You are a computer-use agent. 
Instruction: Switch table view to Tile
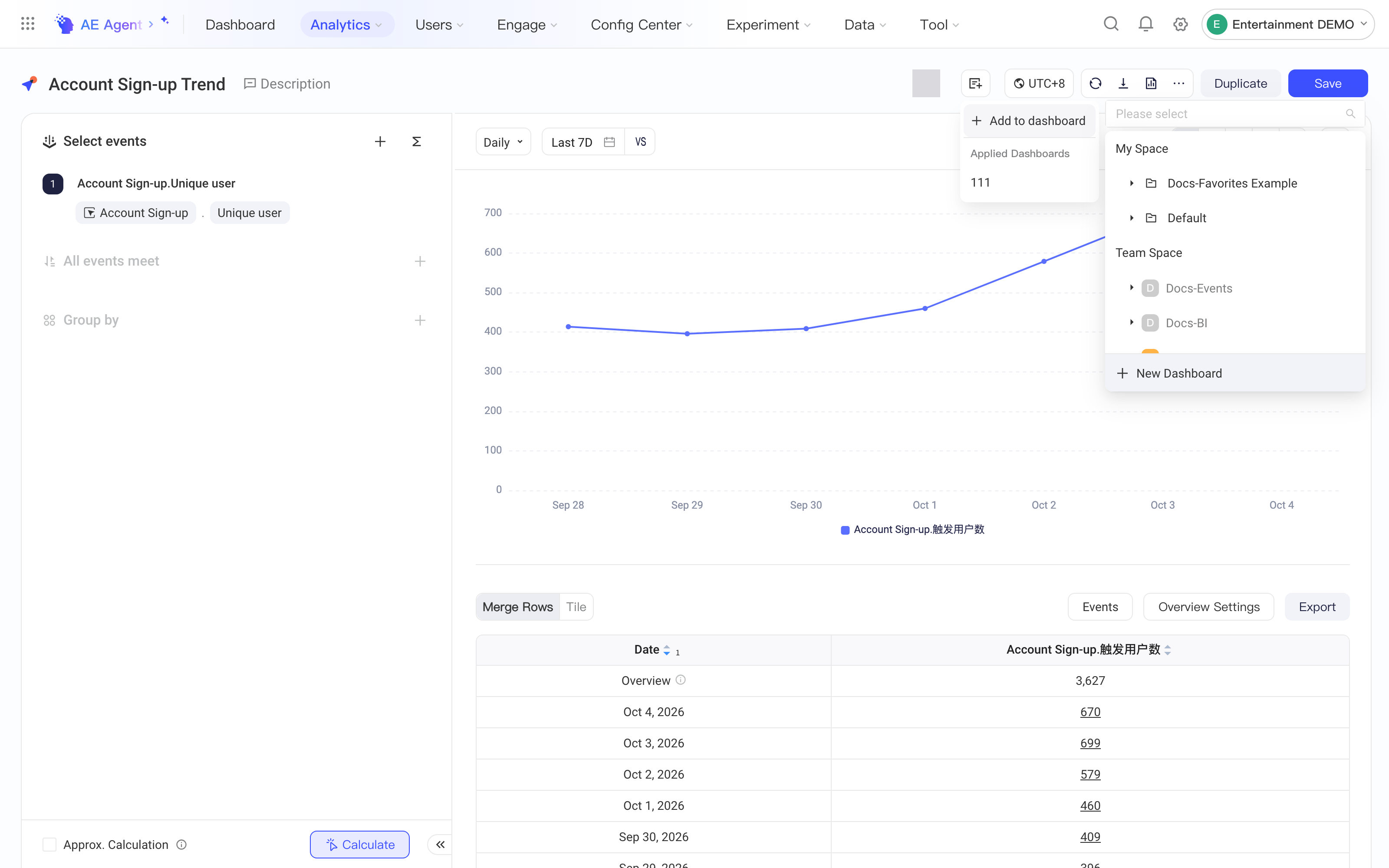pos(576,607)
